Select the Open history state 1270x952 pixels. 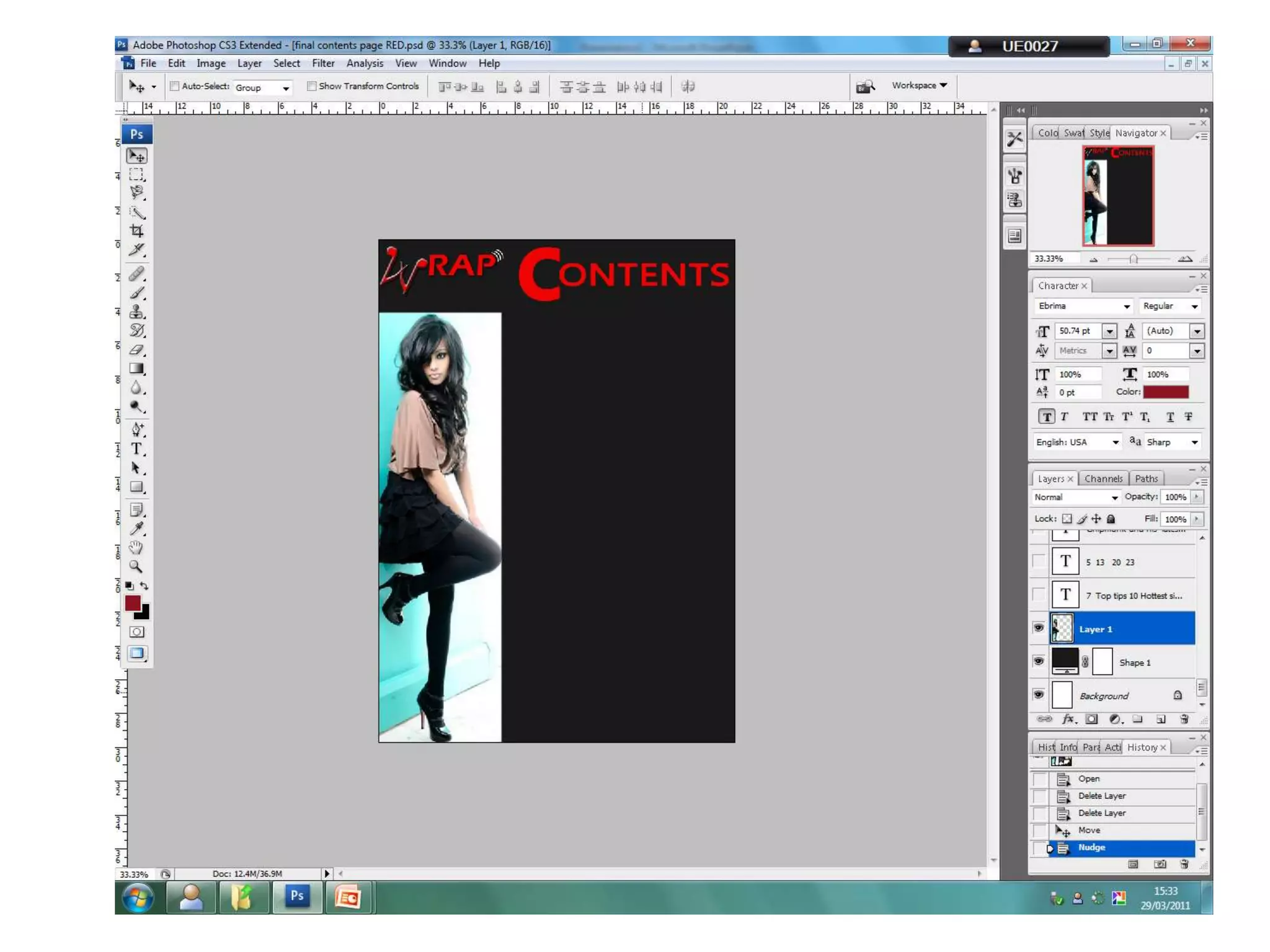pyautogui.click(x=1113, y=778)
